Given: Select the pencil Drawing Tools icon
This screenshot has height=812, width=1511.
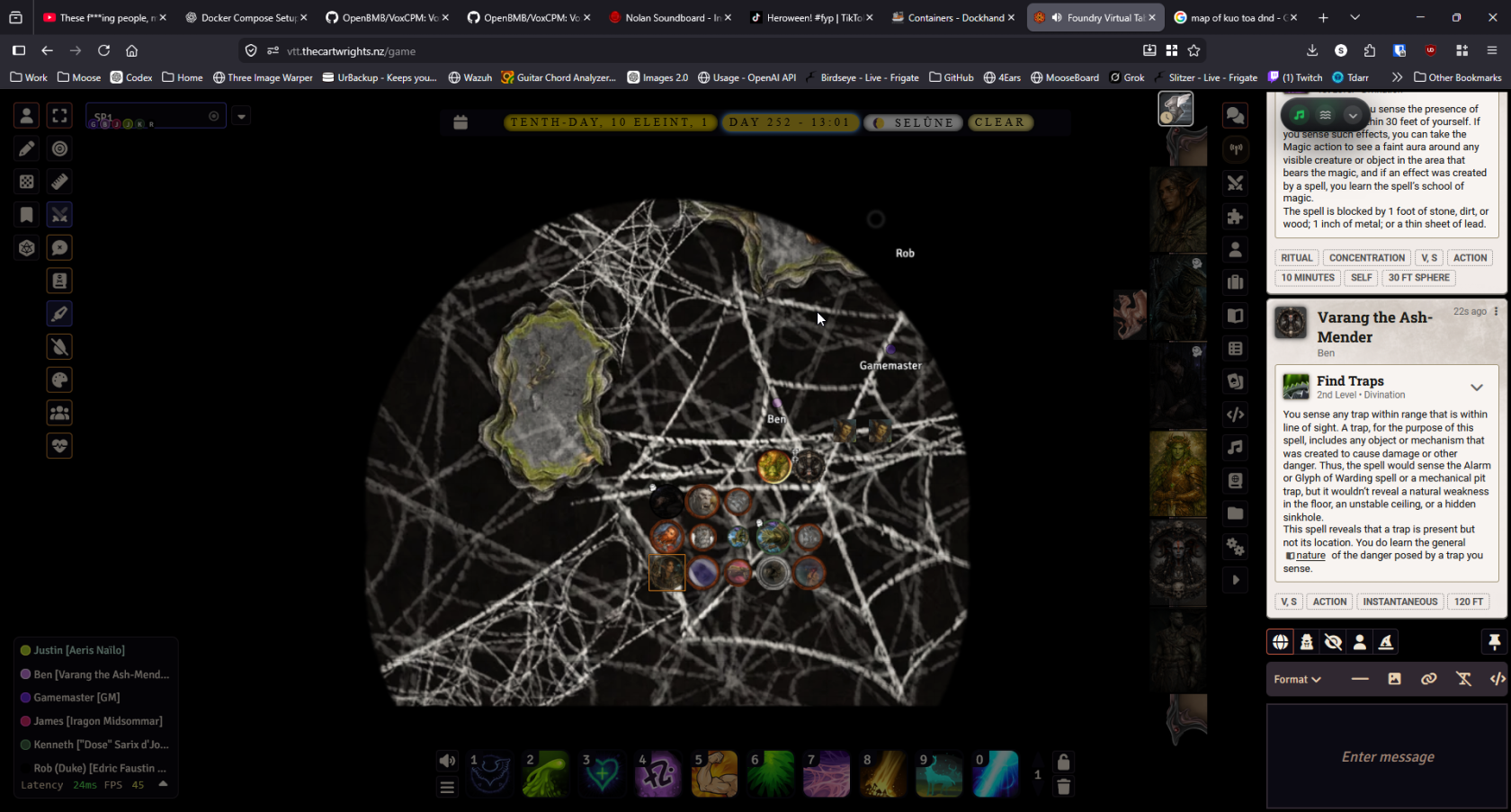Looking at the screenshot, I should pos(27,148).
